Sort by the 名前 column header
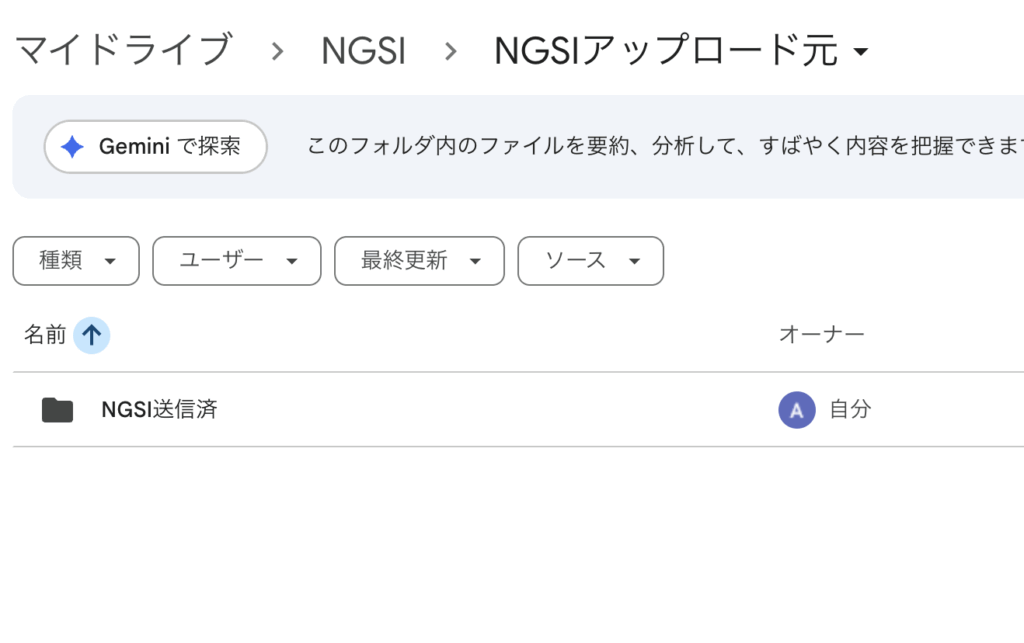The width and height of the screenshot is (1024, 643). point(45,335)
